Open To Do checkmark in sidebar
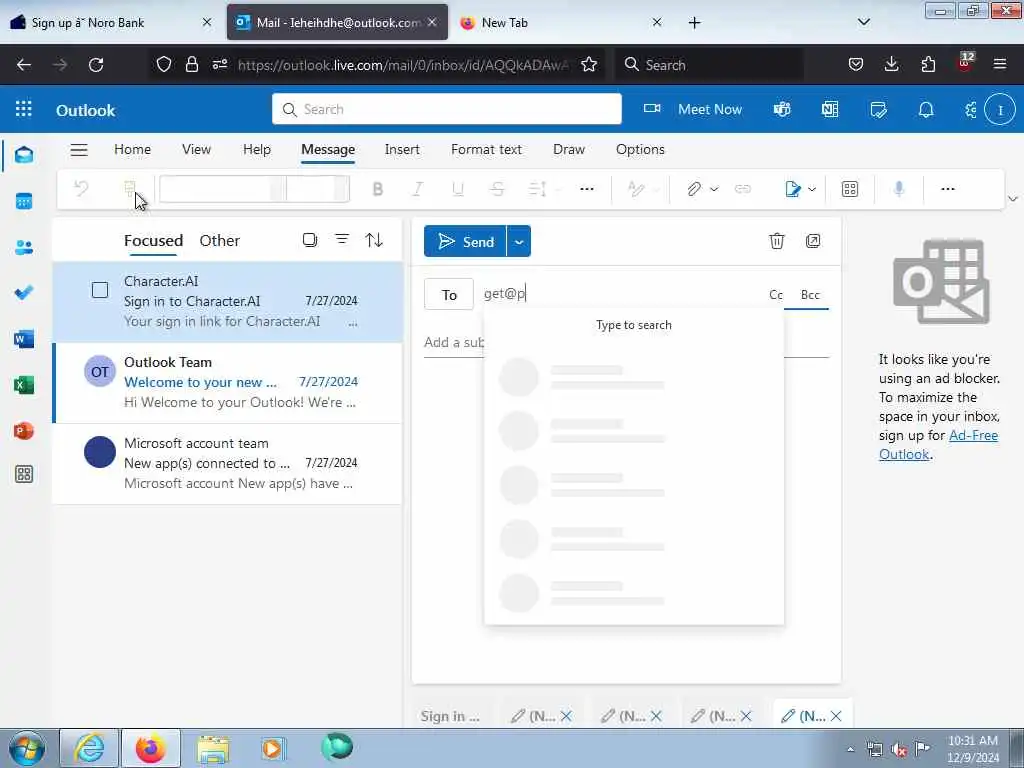Screen dimensions: 1024x768 pyautogui.click(x=24, y=293)
